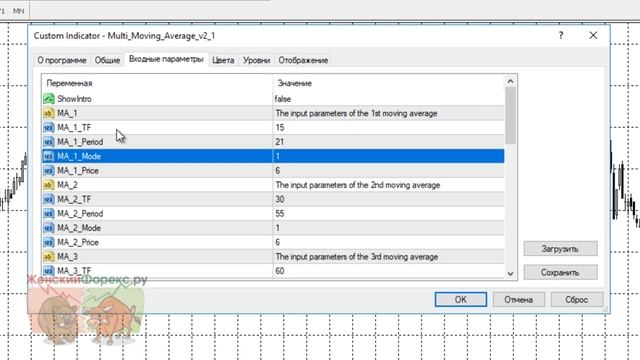The image size is (640, 360).
Task: Click the MA_3 string type icon
Action: coord(49,256)
